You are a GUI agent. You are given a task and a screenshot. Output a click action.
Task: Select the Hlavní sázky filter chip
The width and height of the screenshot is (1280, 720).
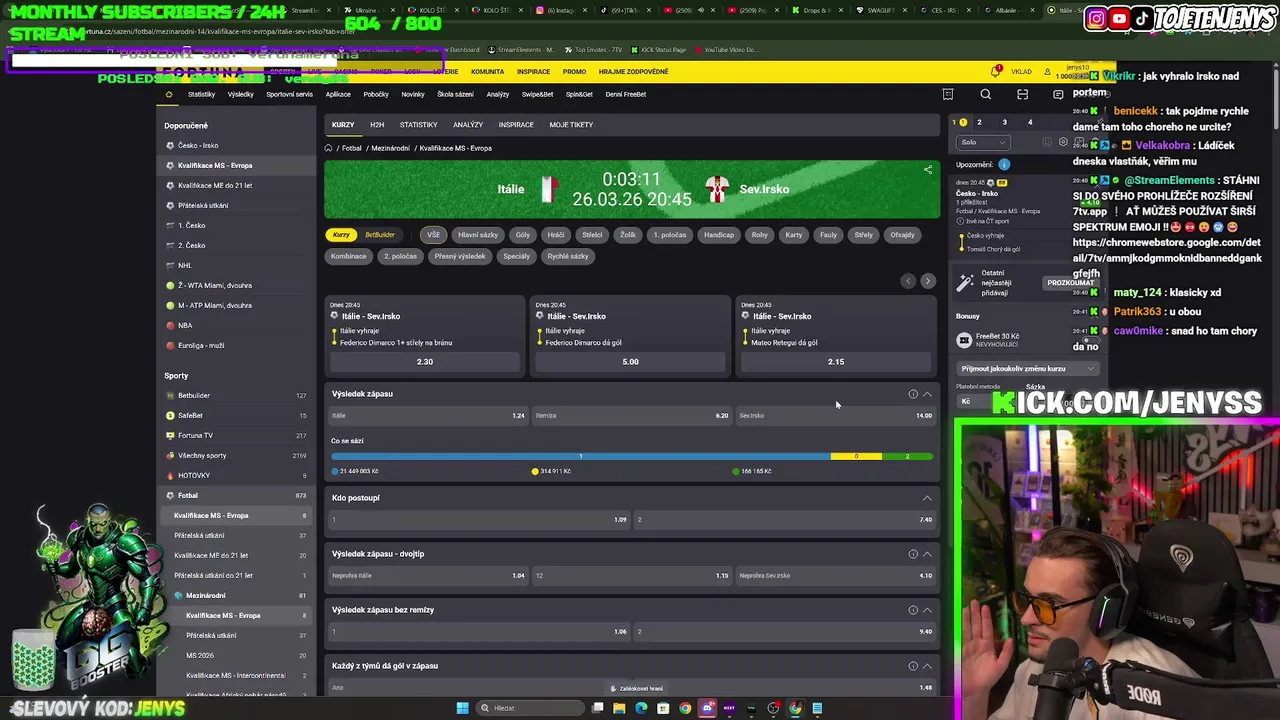coord(478,235)
